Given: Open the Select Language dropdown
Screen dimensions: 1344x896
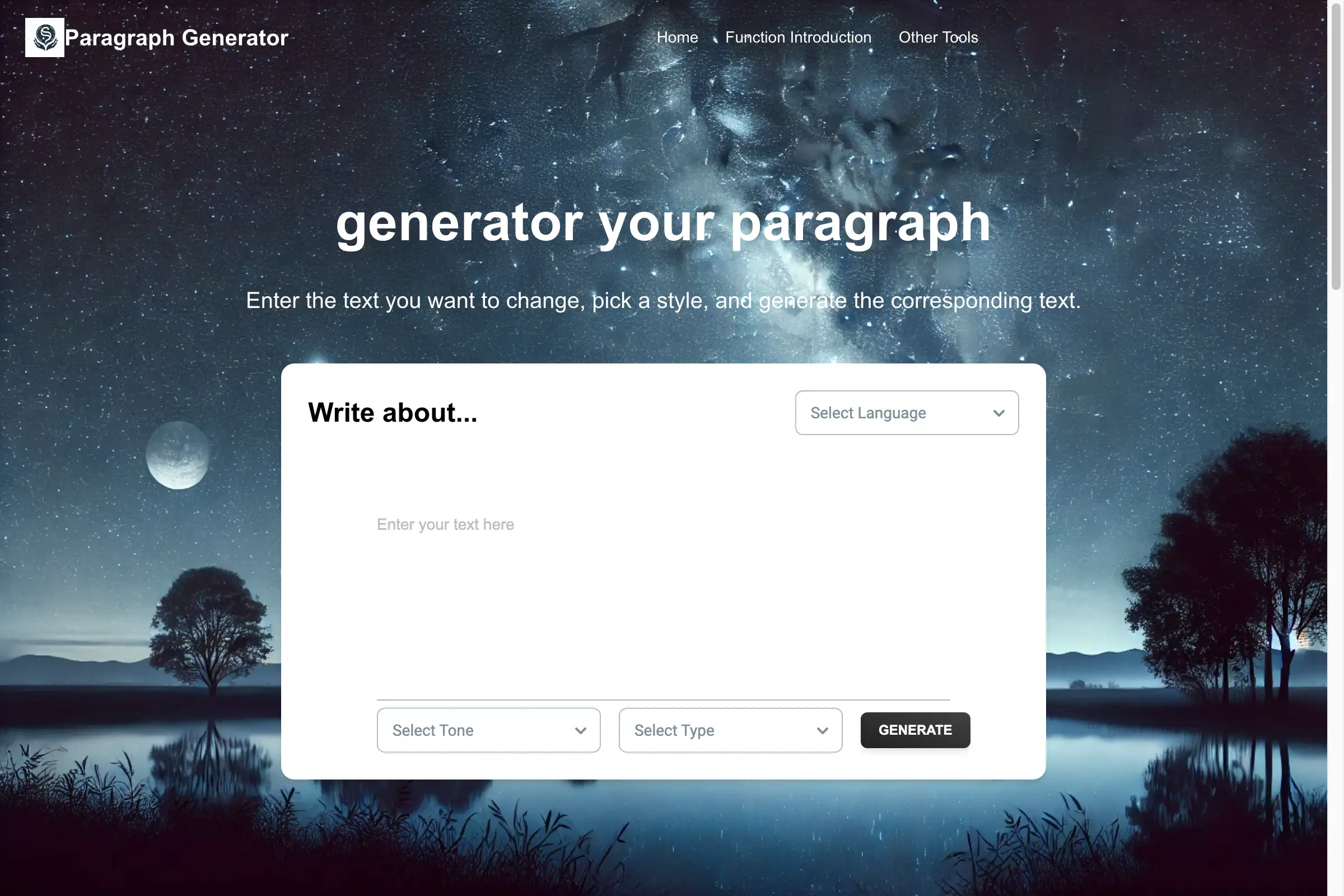Looking at the screenshot, I should coord(907,412).
